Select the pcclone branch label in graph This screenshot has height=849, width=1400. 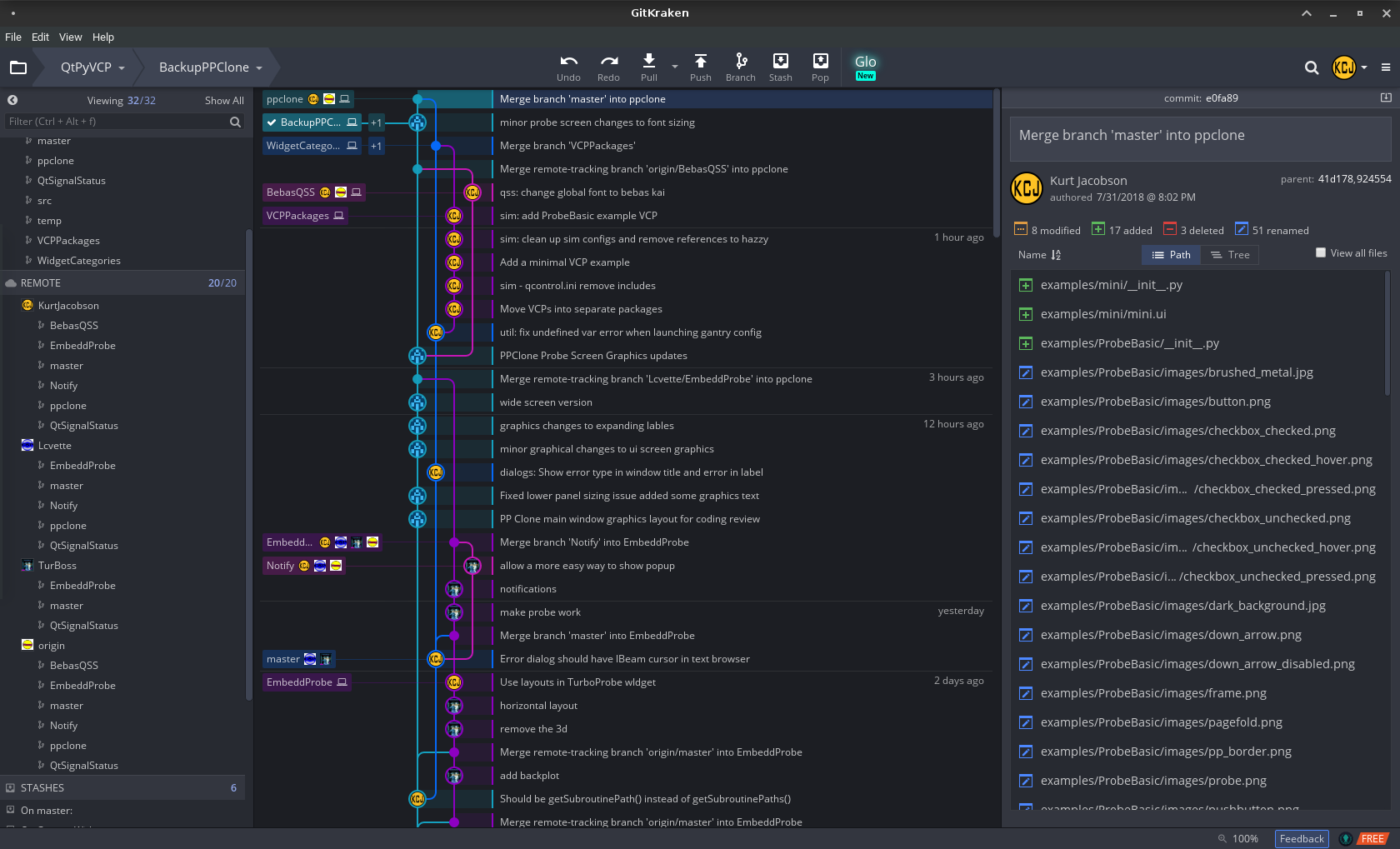coord(307,99)
